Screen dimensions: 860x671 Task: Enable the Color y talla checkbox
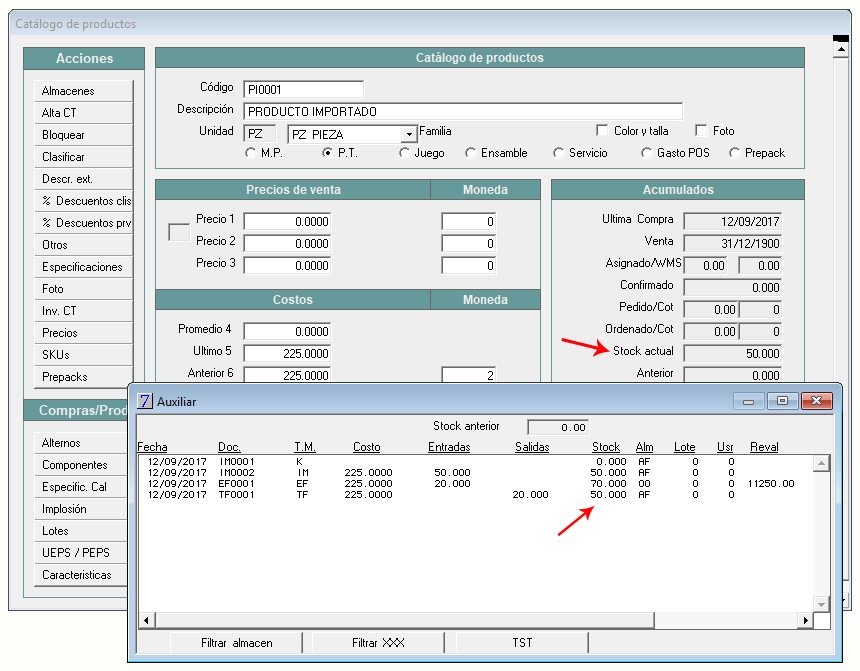pyautogui.click(x=602, y=131)
